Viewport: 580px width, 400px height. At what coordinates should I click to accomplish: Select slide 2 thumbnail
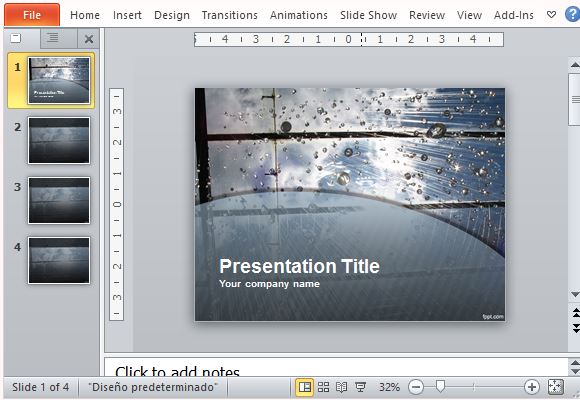click(59, 140)
